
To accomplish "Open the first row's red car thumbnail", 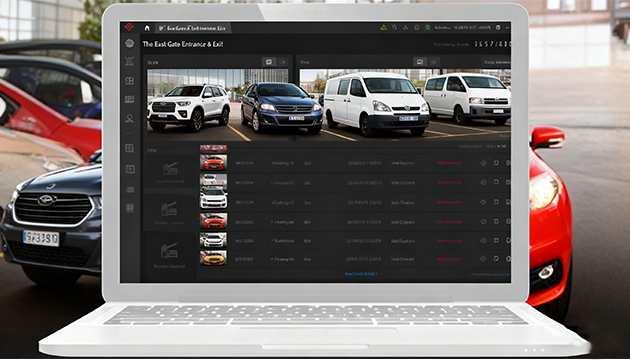I will click(213, 163).
